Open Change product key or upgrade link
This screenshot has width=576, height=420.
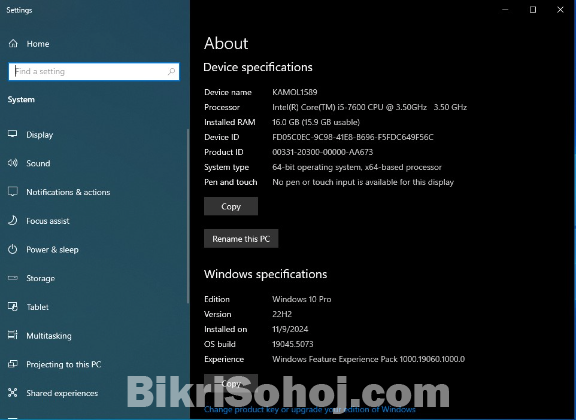(x=310, y=409)
